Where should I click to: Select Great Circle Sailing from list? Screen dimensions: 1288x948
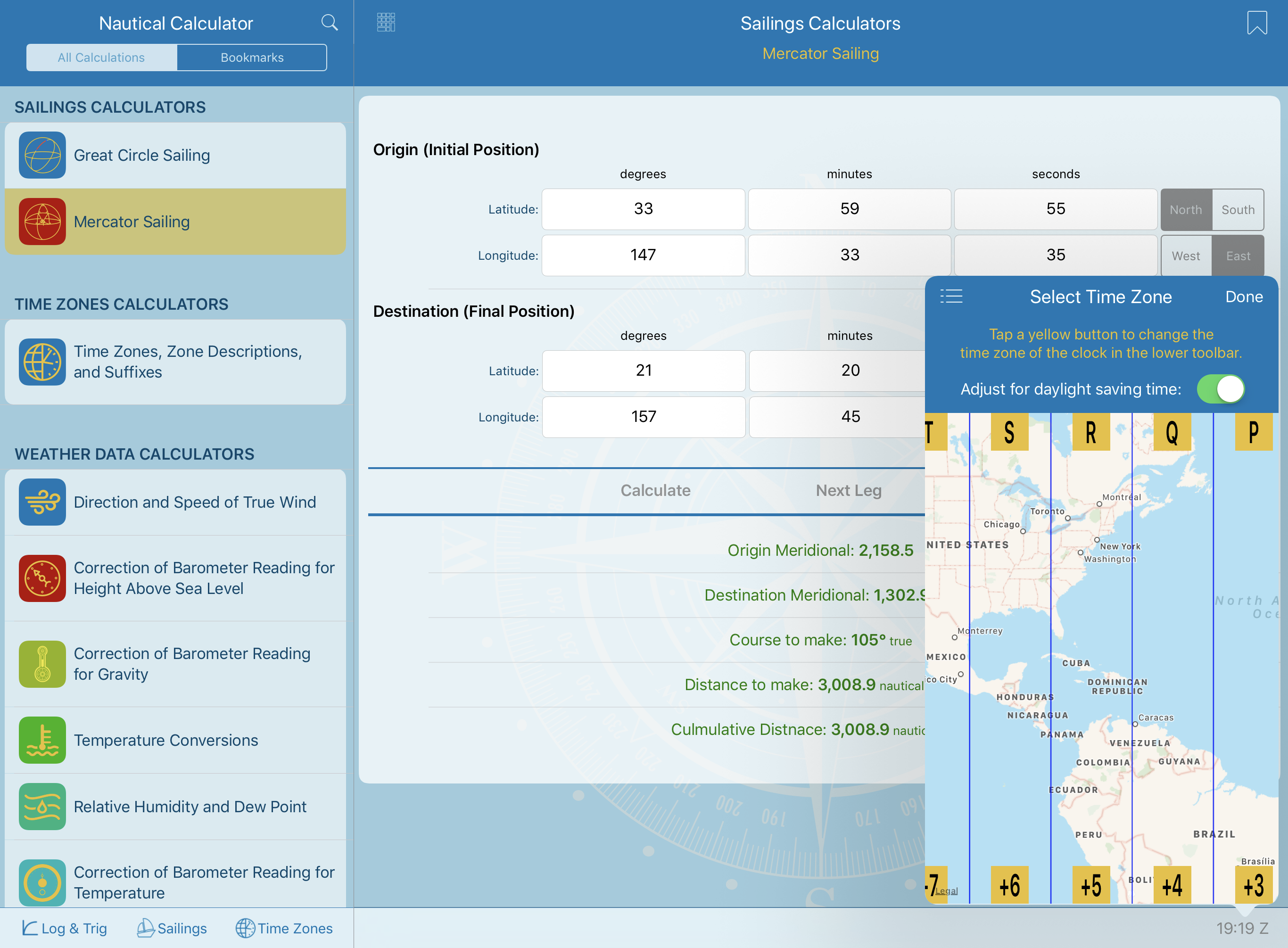tap(175, 155)
